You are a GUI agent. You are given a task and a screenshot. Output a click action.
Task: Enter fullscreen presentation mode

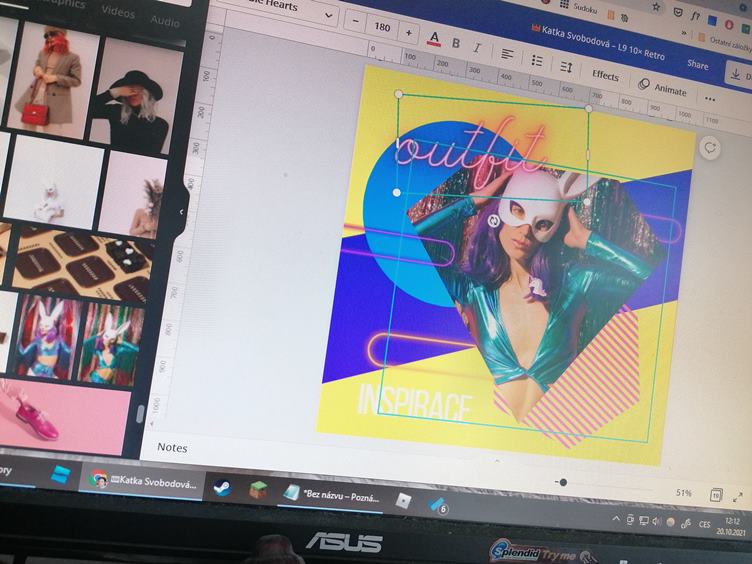pos(739,497)
